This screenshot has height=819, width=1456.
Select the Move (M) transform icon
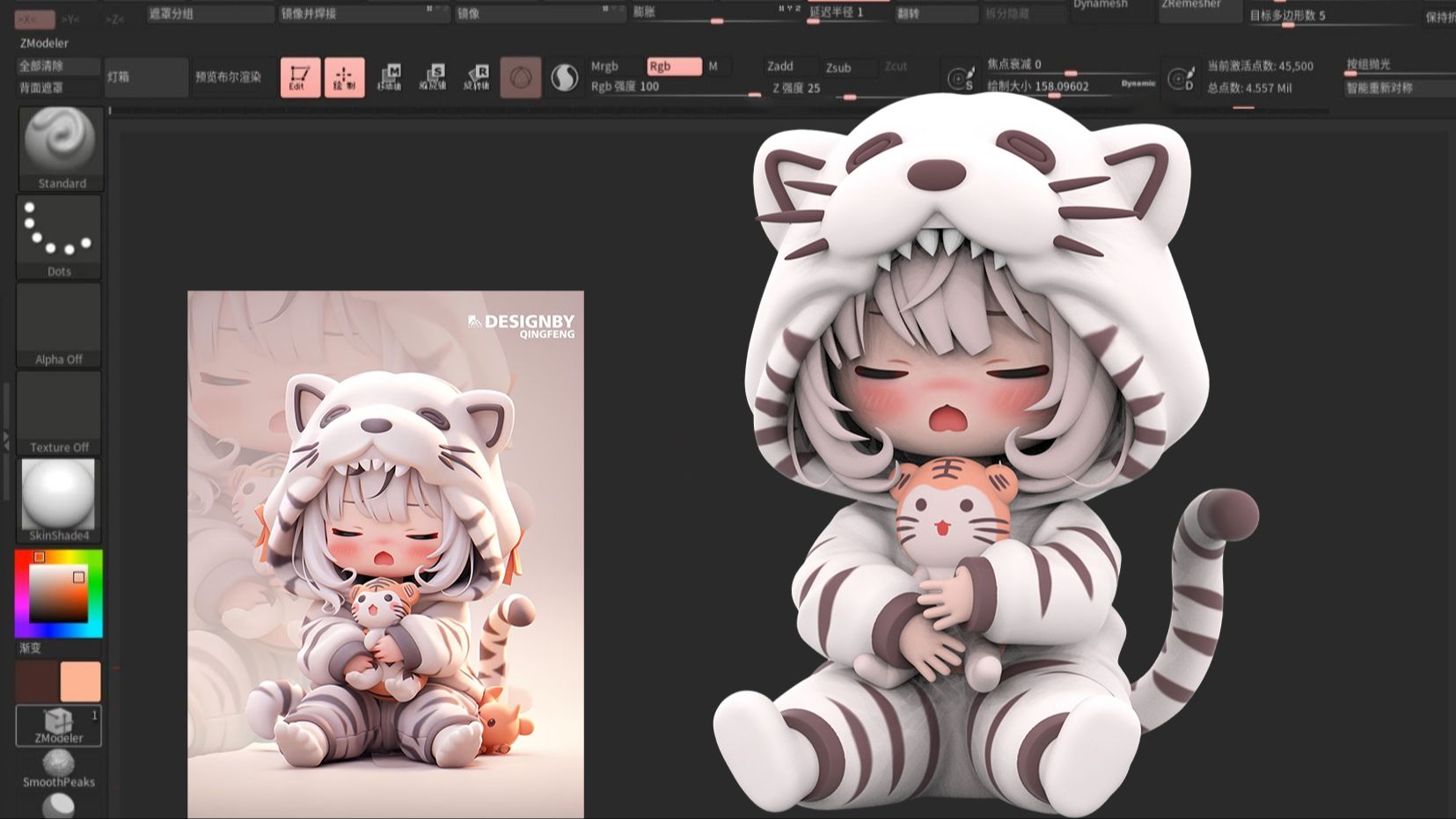(x=389, y=77)
